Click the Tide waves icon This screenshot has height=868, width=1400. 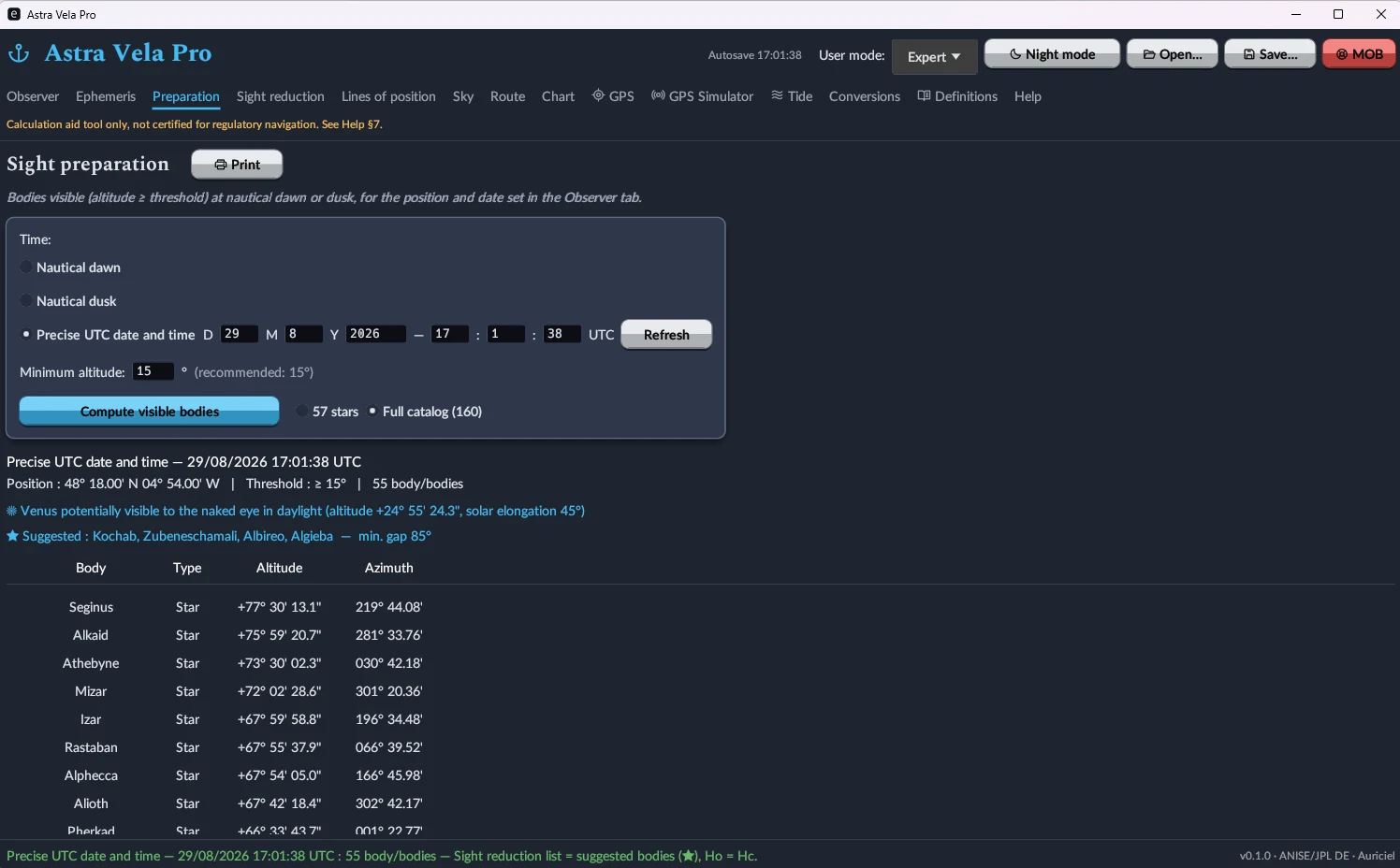(x=777, y=95)
